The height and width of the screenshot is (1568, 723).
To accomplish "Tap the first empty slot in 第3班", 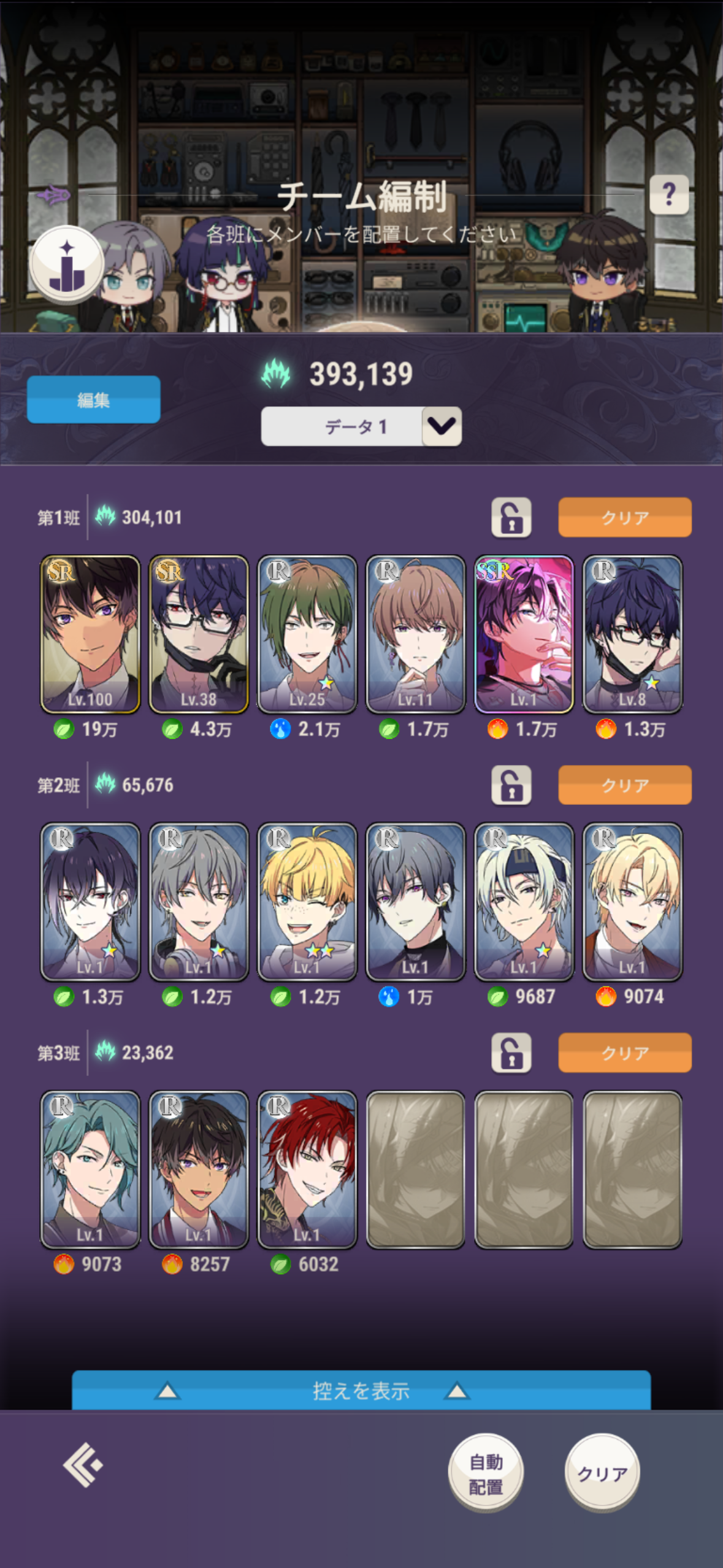I will 416,1169.
